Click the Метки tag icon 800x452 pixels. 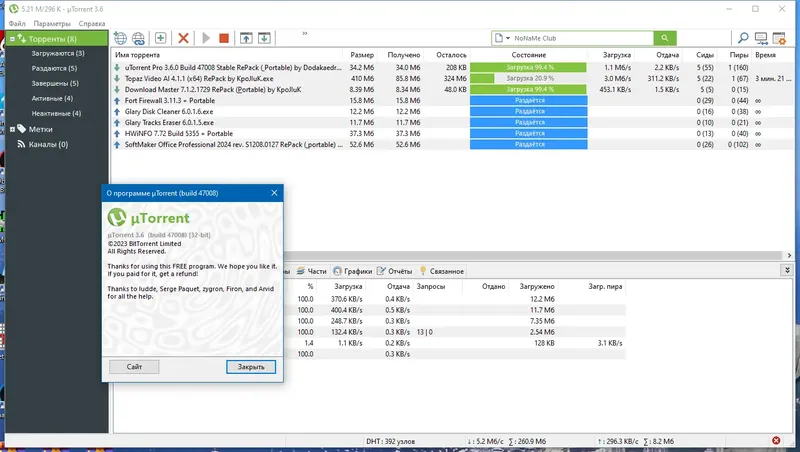click(21, 129)
